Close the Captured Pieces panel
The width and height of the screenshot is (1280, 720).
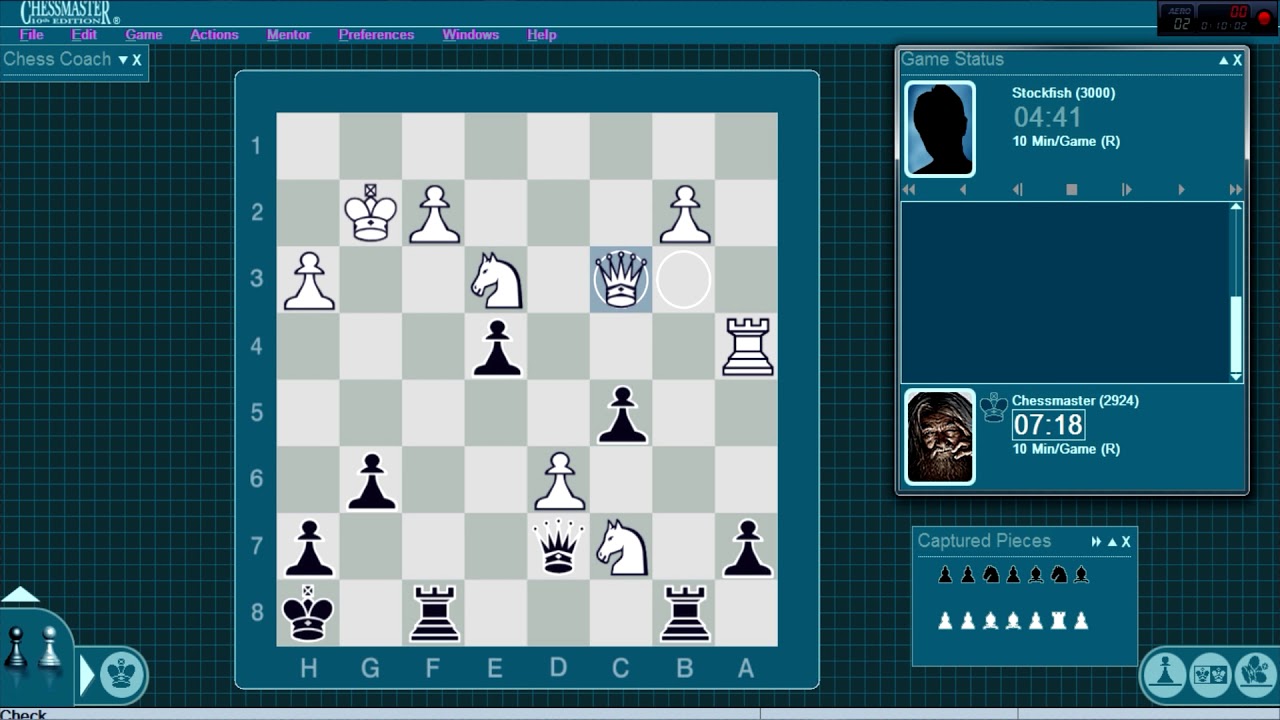click(1126, 542)
